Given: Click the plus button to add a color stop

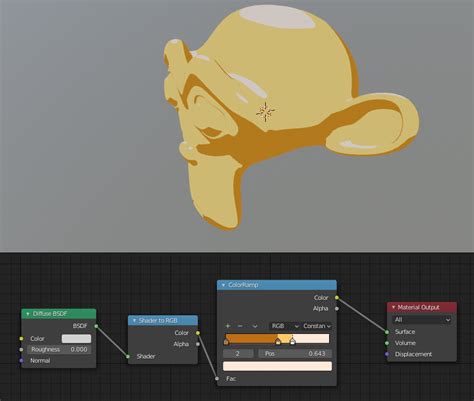Looking at the screenshot, I should (x=228, y=326).
